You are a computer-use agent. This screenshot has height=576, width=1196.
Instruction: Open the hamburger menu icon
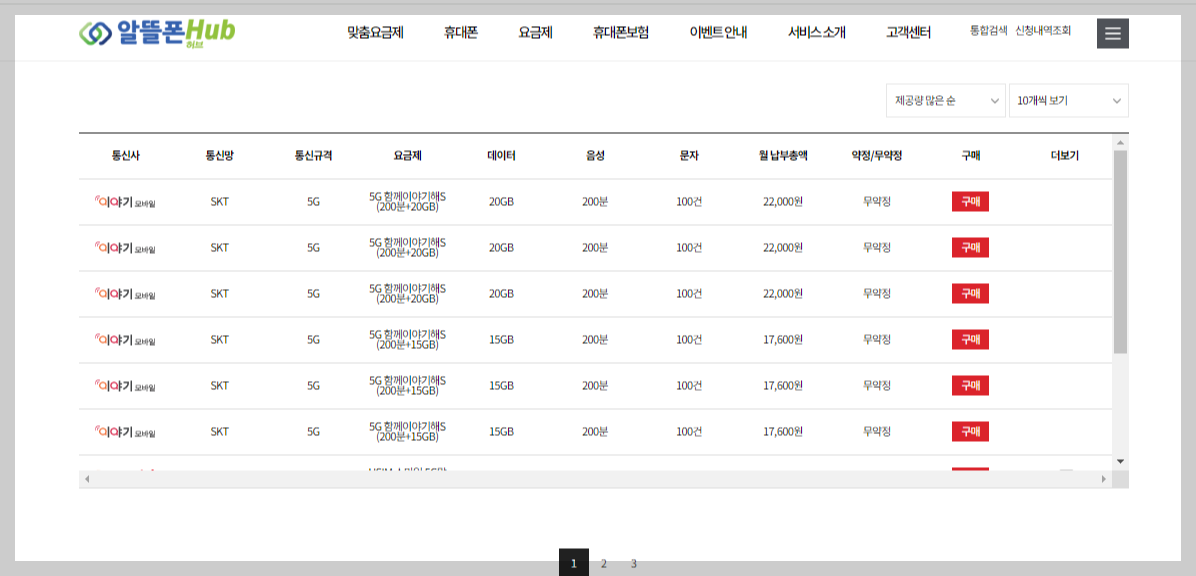[x=1113, y=34]
